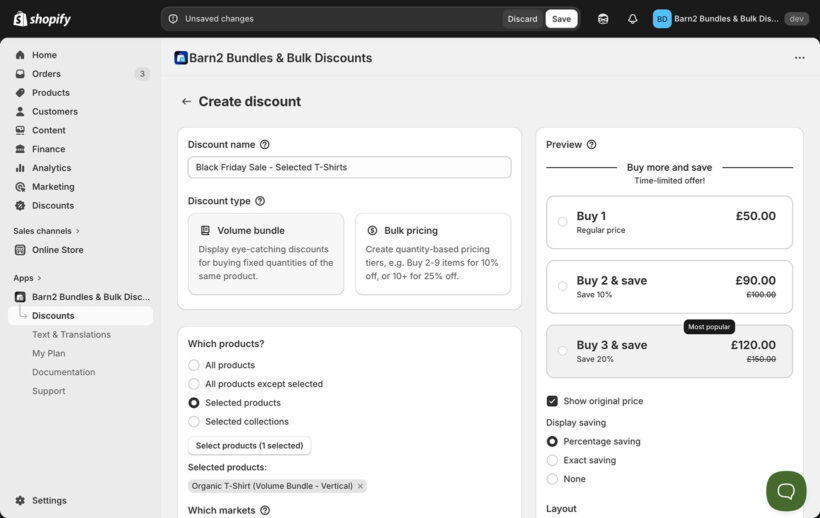Open the green chat support widget

[x=786, y=491]
